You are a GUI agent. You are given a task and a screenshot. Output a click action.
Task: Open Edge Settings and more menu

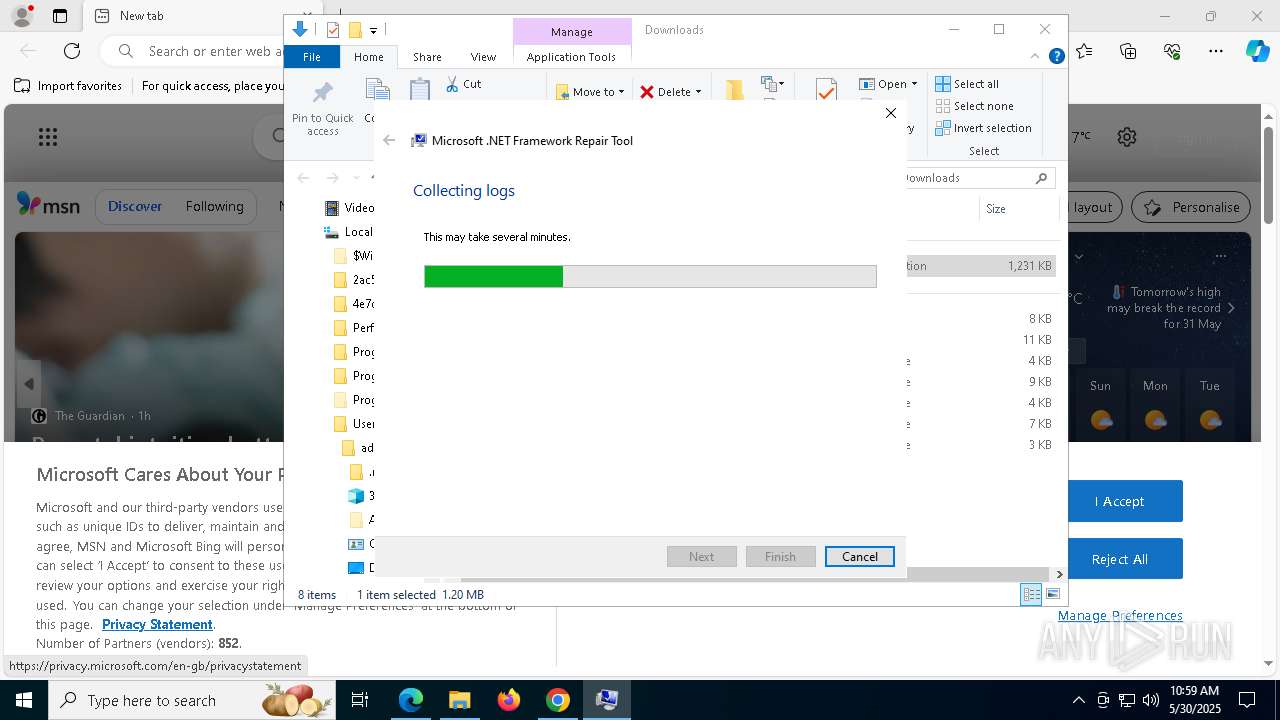1216,50
